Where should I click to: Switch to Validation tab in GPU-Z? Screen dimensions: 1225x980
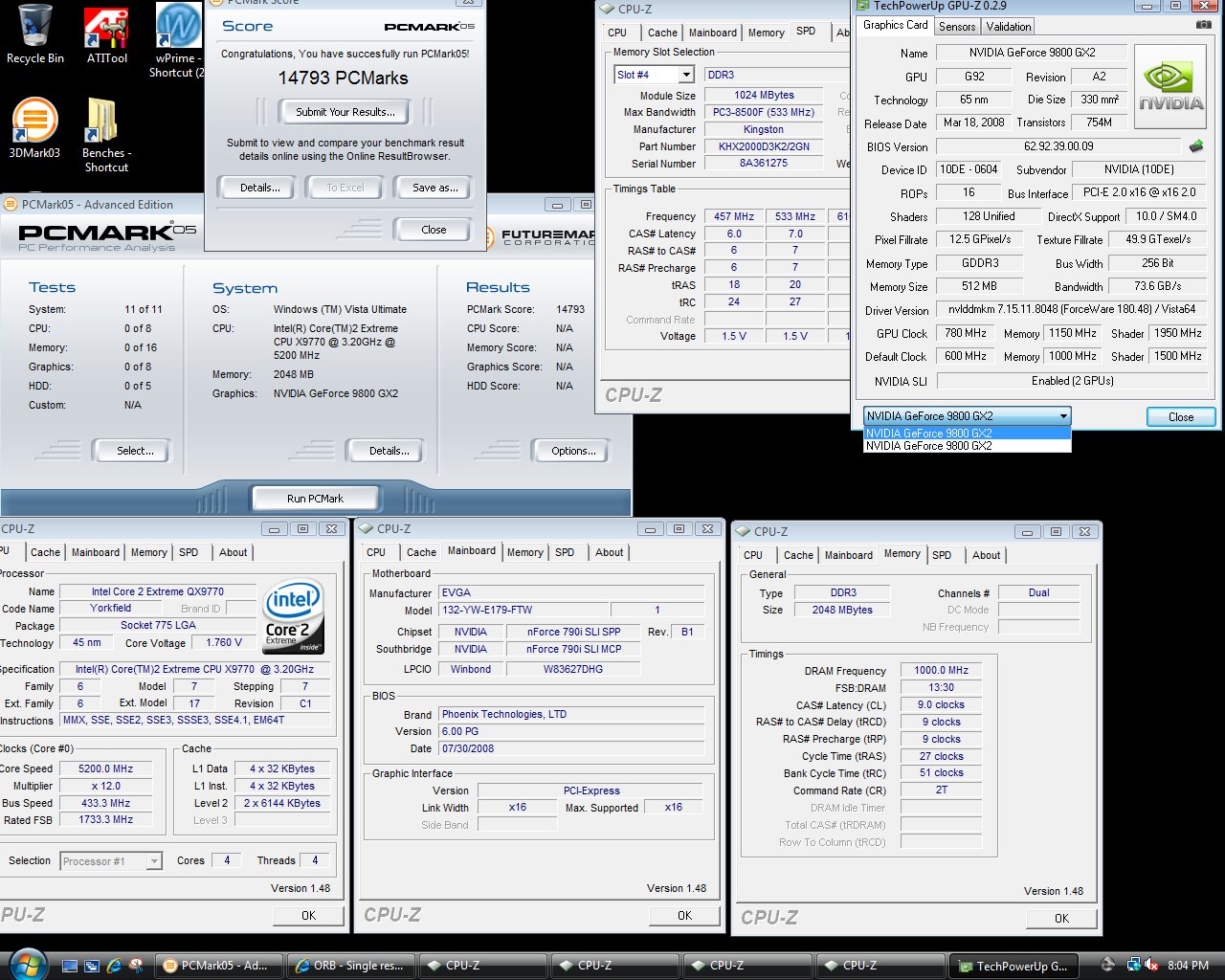click(1009, 27)
